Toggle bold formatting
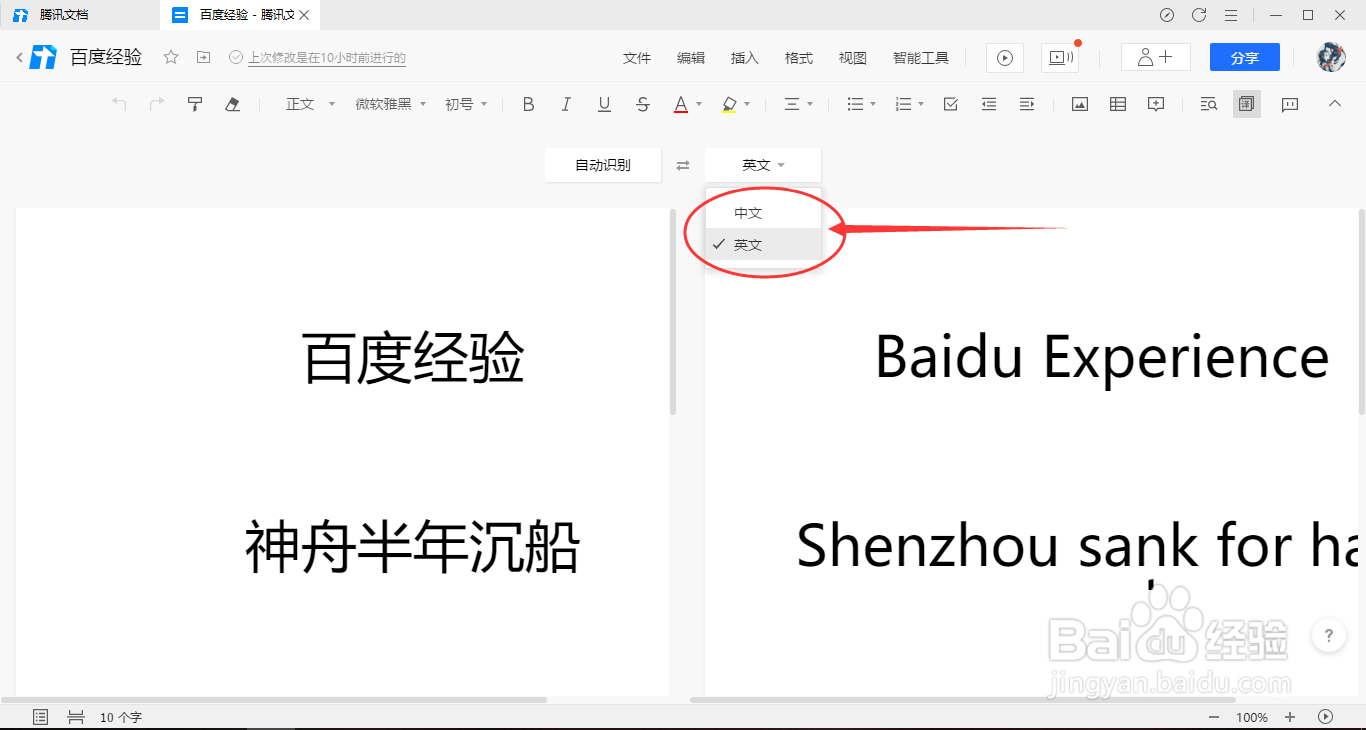This screenshot has height=730, width=1366. click(x=529, y=104)
